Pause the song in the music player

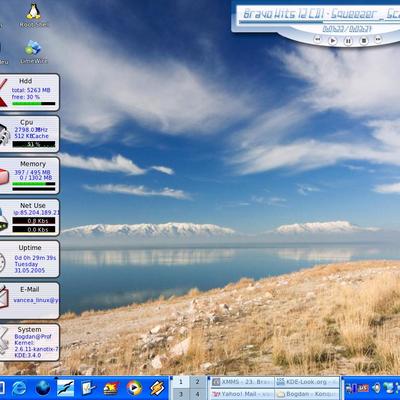coord(348,41)
